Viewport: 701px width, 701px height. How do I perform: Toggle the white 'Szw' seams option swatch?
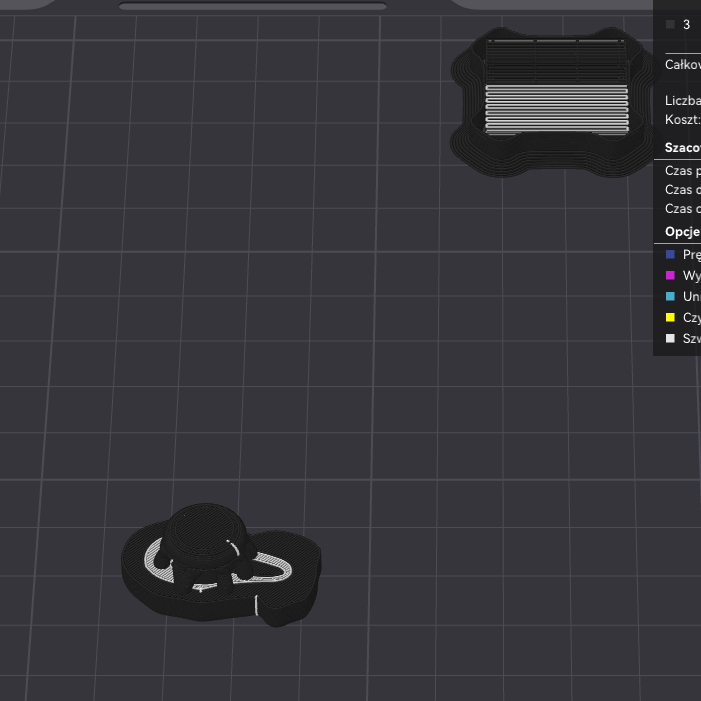(x=670, y=338)
